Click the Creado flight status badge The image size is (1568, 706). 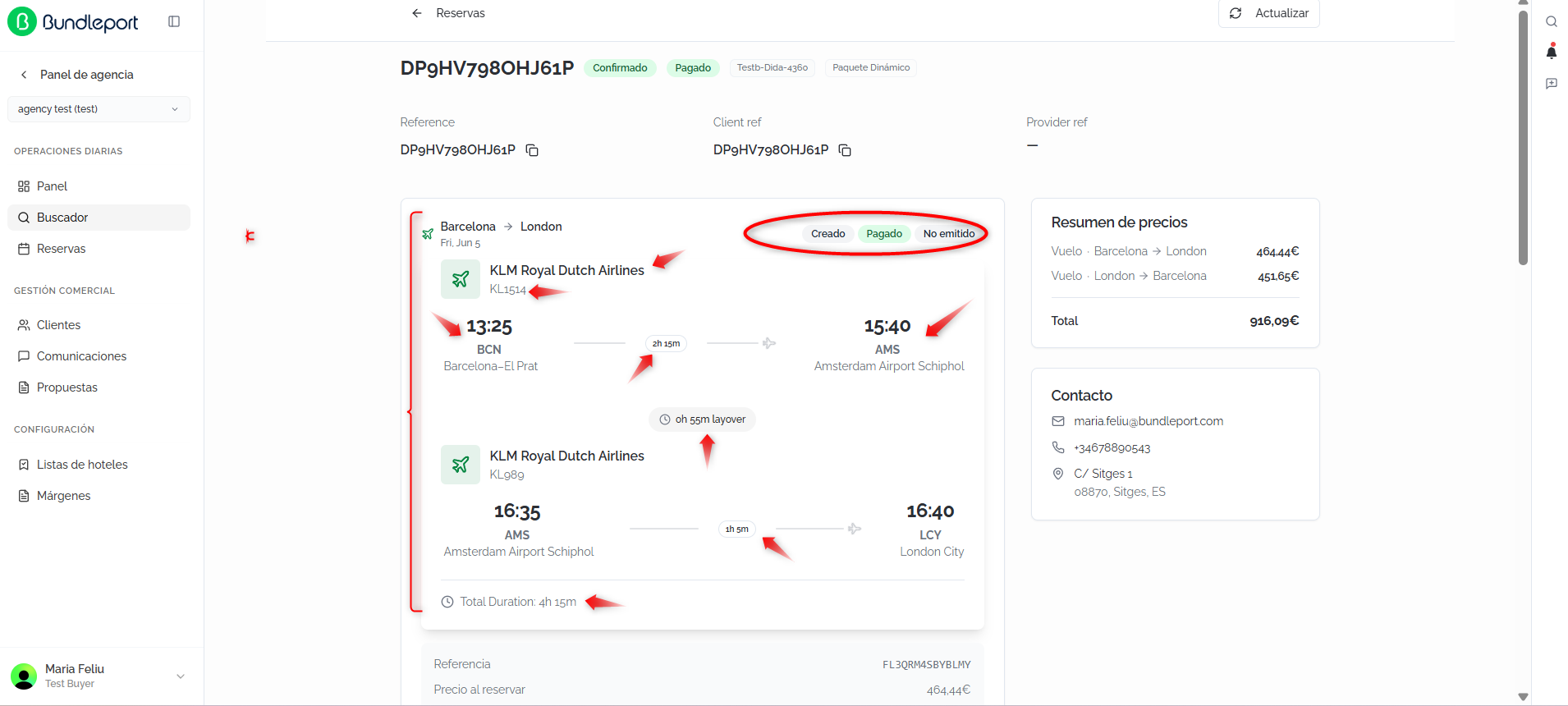tap(828, 234)
